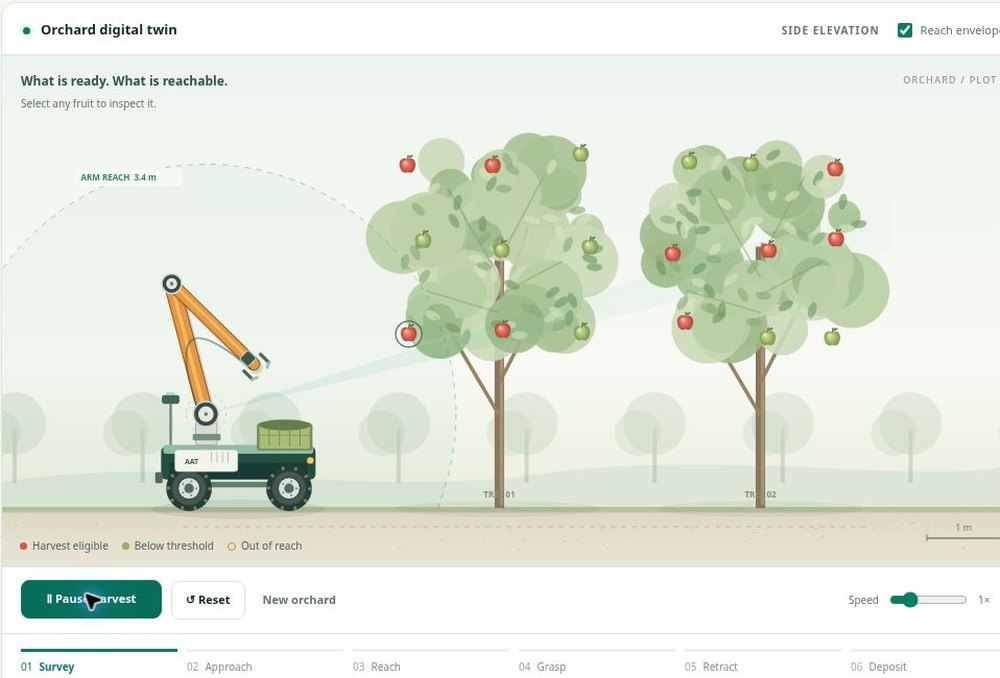This screenshot has width=1000, height=678.
Task: Click the Orchard digital twin title
Action: click(x=108, y=30)
